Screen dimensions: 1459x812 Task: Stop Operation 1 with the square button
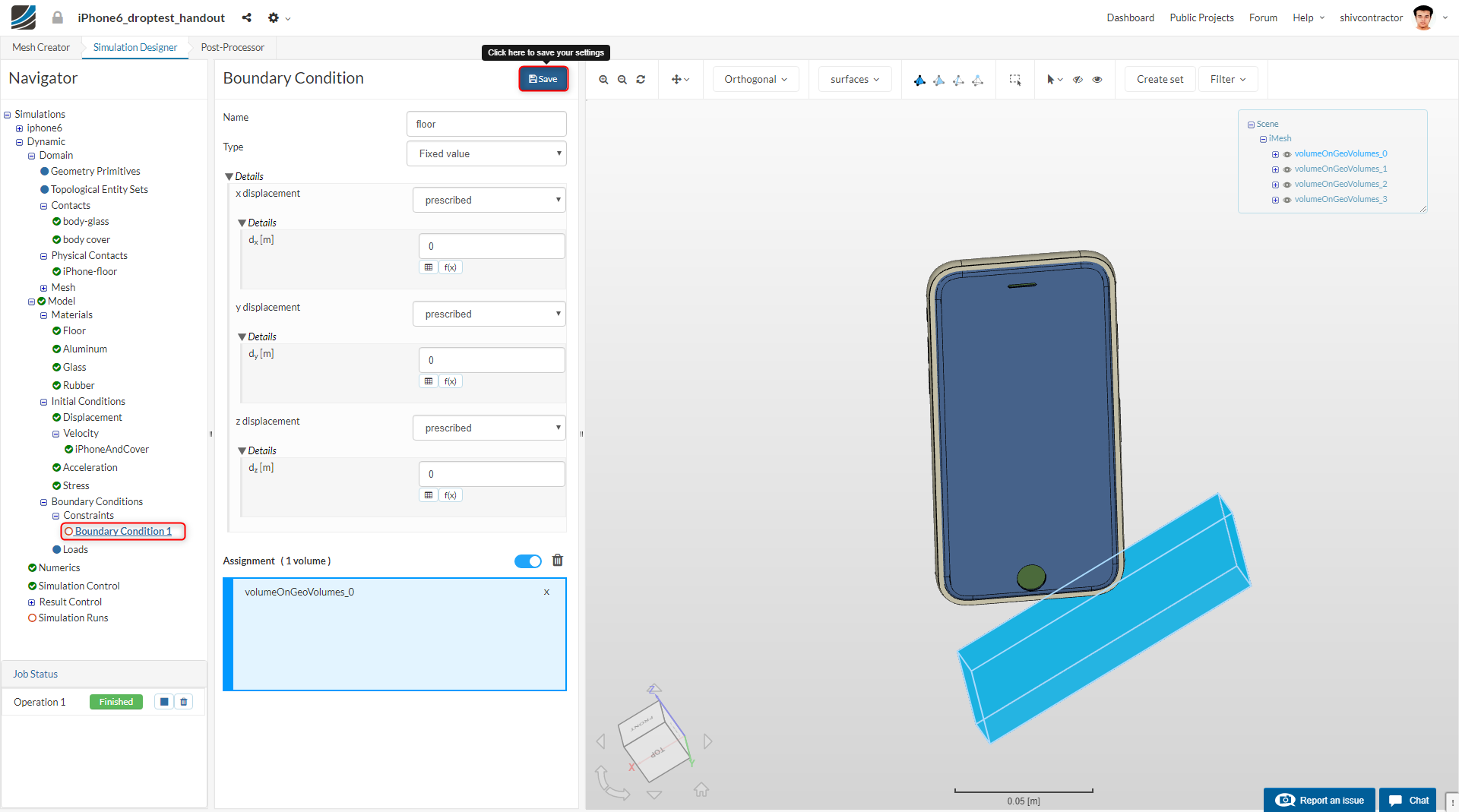click(164, 702)
